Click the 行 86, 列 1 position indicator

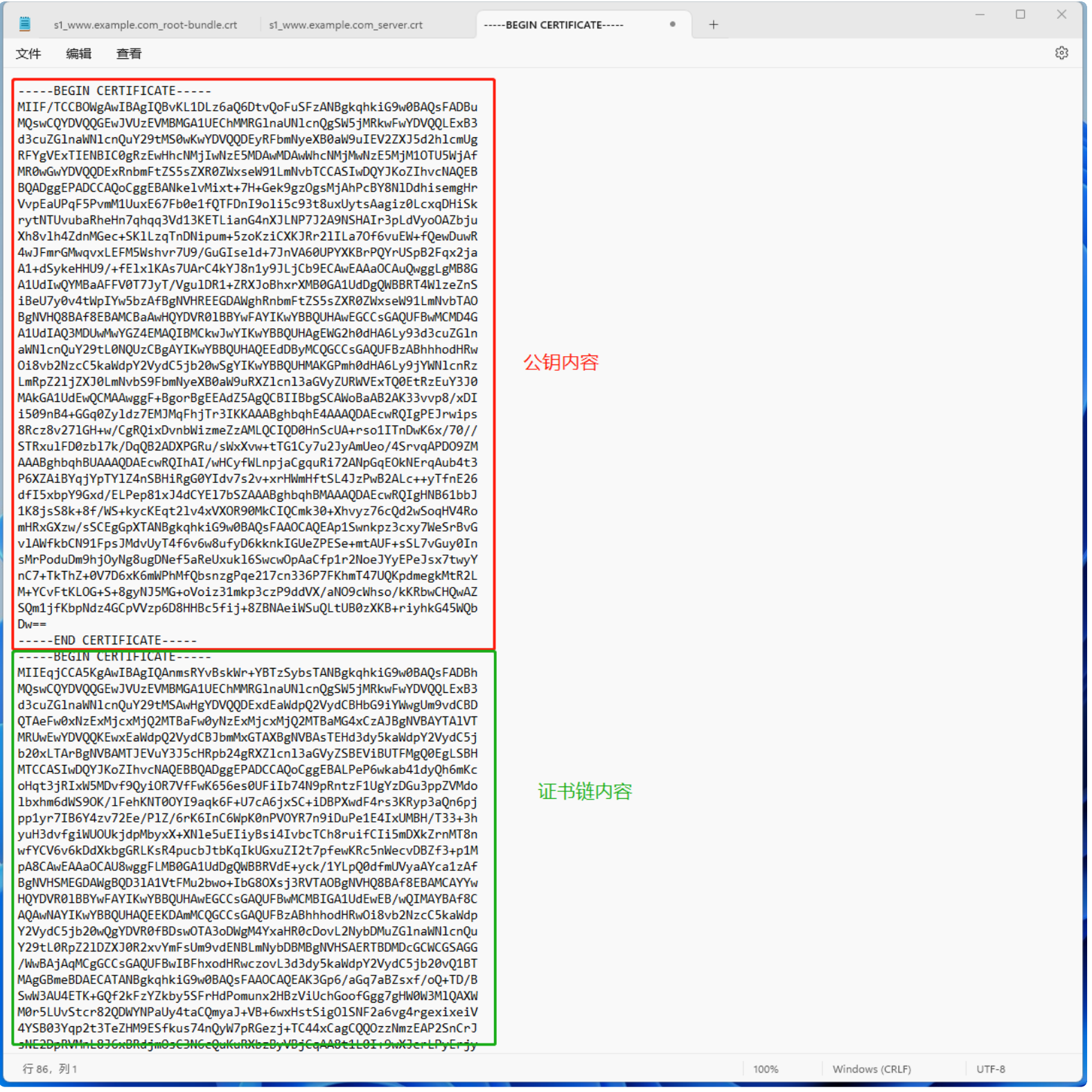point(50,1069)
